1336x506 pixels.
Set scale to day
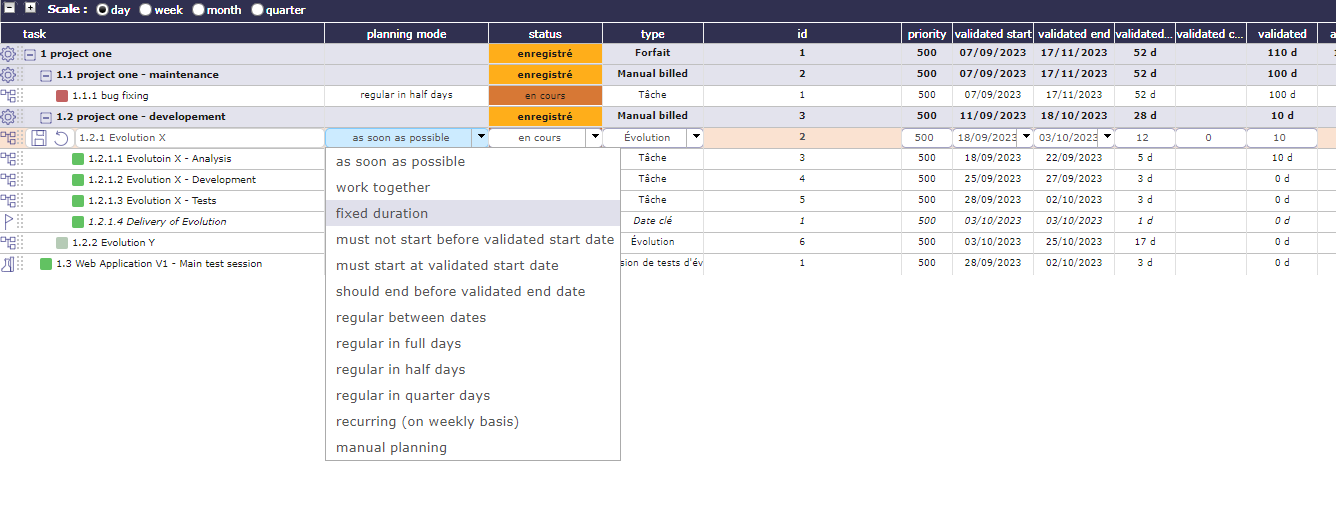pos(102,10)
